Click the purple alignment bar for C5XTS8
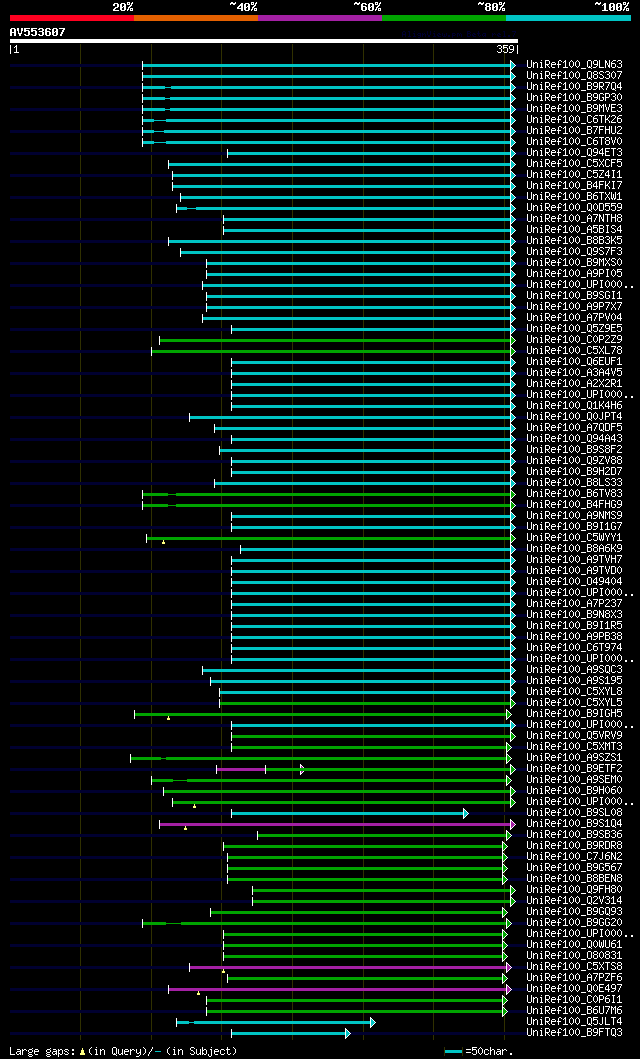Image resolution: width=640 pixels, height=1059 pixels. [x=348, y=967]
